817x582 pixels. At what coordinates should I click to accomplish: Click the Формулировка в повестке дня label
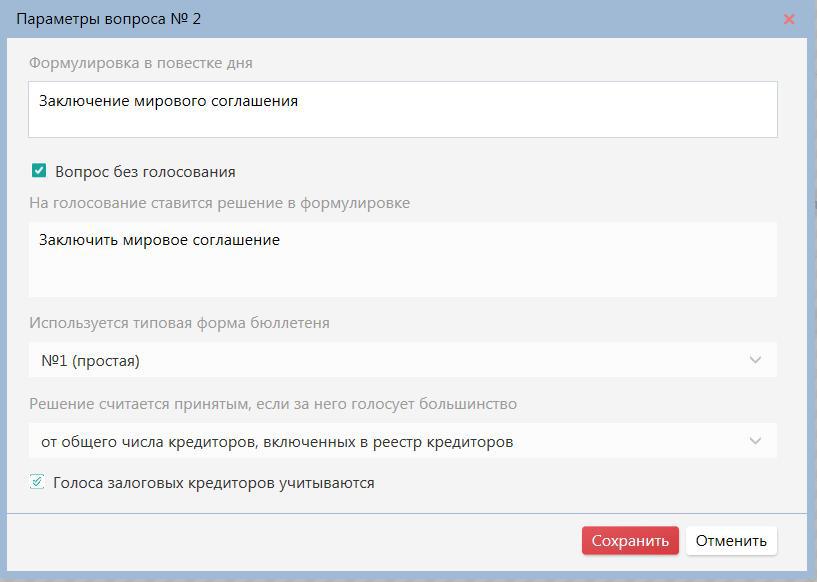[141, 63]
